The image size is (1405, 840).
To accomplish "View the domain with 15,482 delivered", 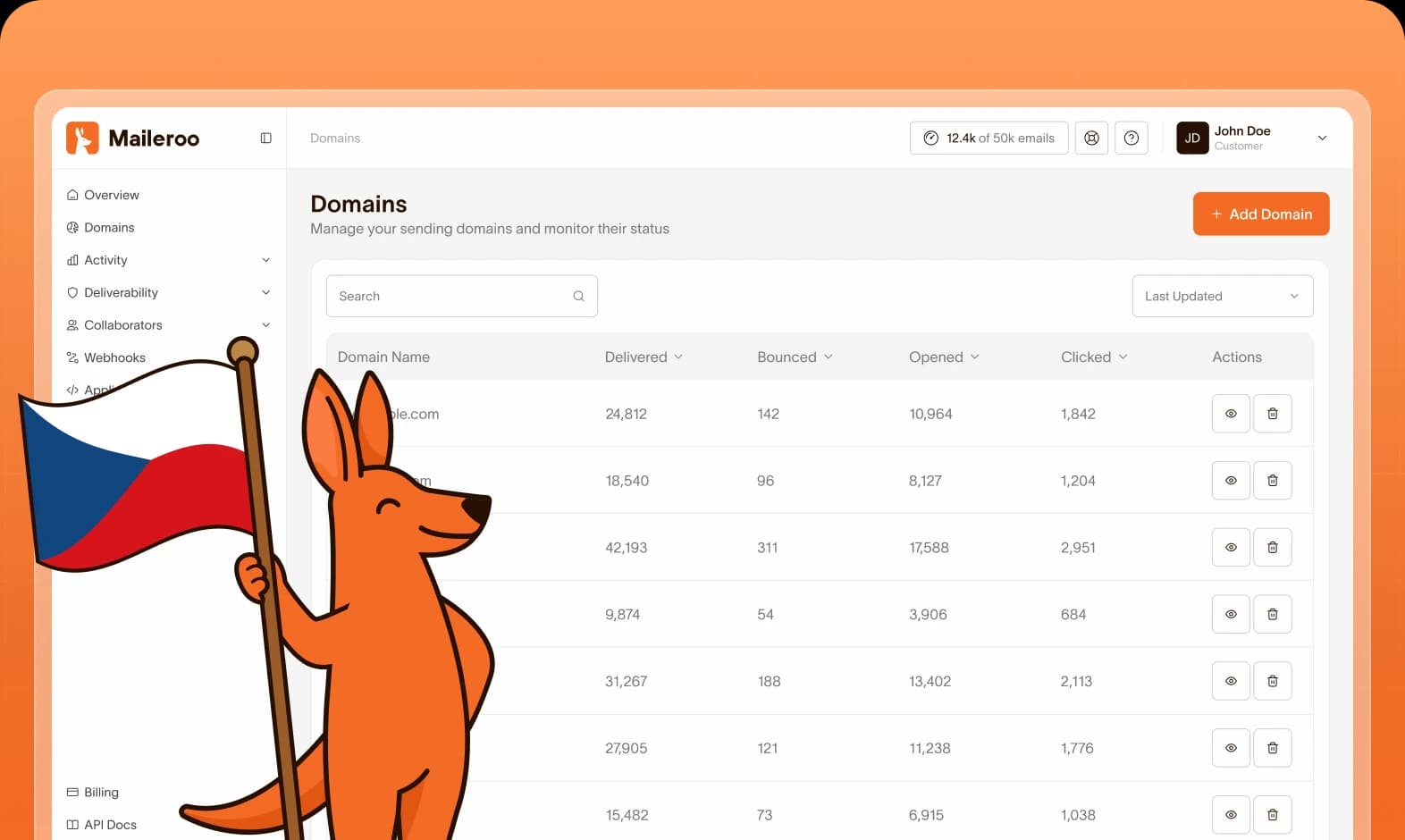I will 1231,815.
